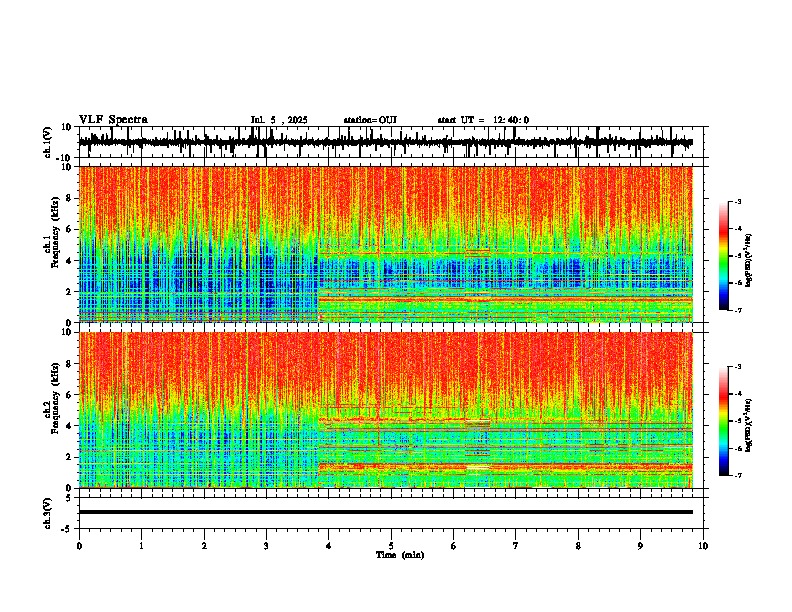The height and width of the screenshot is (612, 792).
Task: Click the '6' kHz tick on ch.2 spectrogram
Action: coord(70,395)
